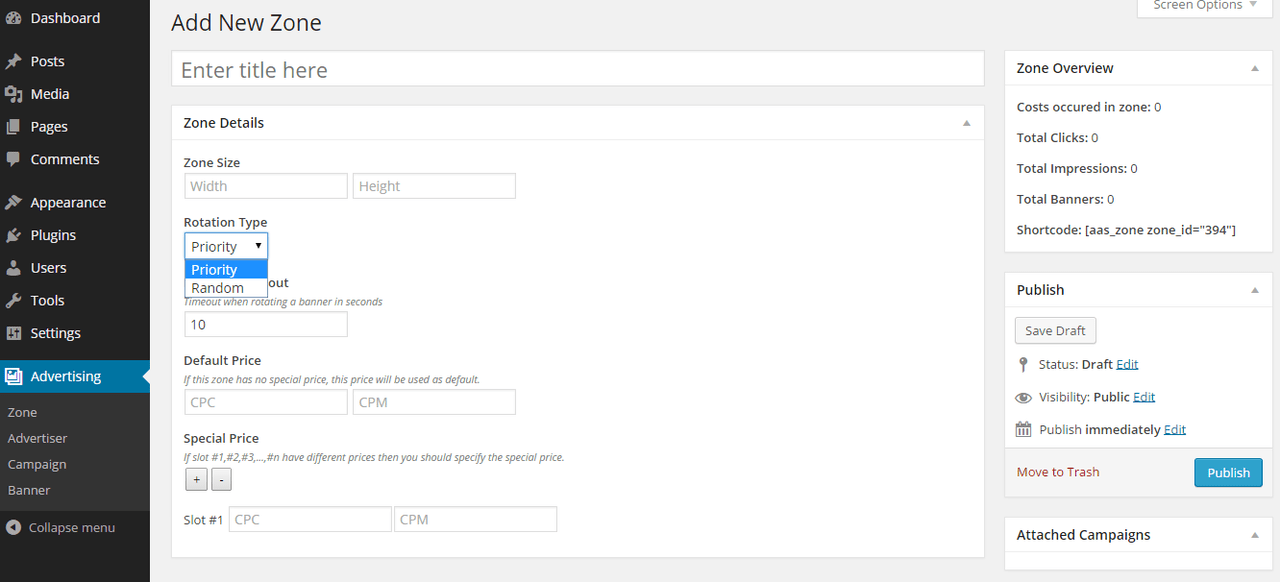Click the zone Height field
The width and height of the screenshot is (1280, 582).
[434, 186]
